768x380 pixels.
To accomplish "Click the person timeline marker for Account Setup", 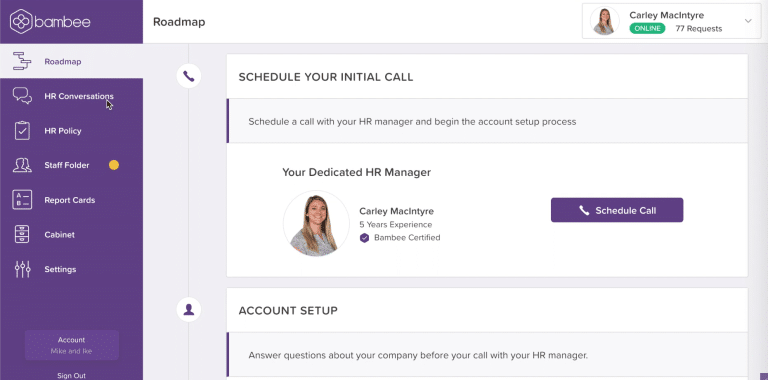I will 189,309.
